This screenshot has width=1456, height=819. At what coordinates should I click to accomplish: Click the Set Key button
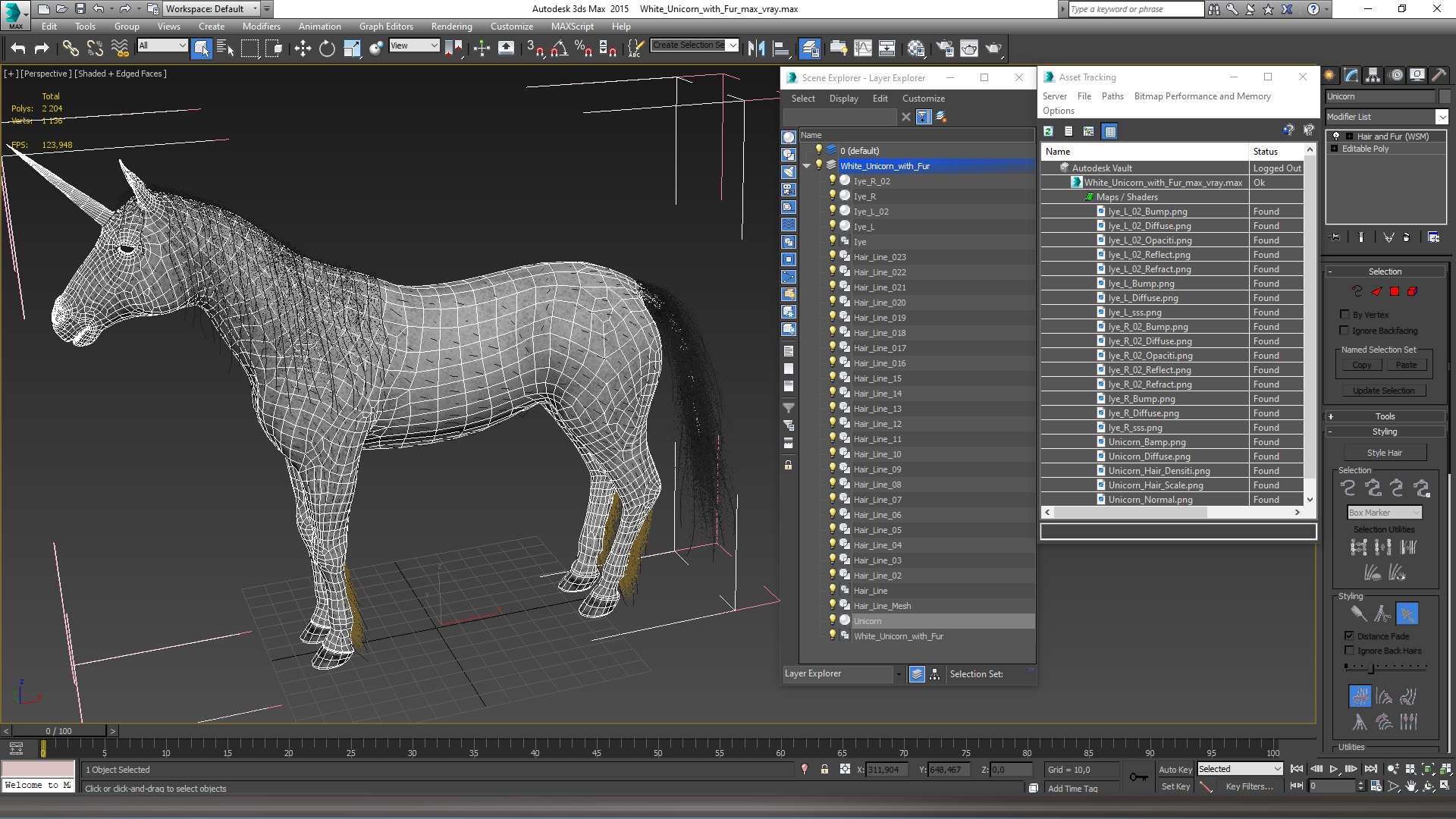(1175, 786)
